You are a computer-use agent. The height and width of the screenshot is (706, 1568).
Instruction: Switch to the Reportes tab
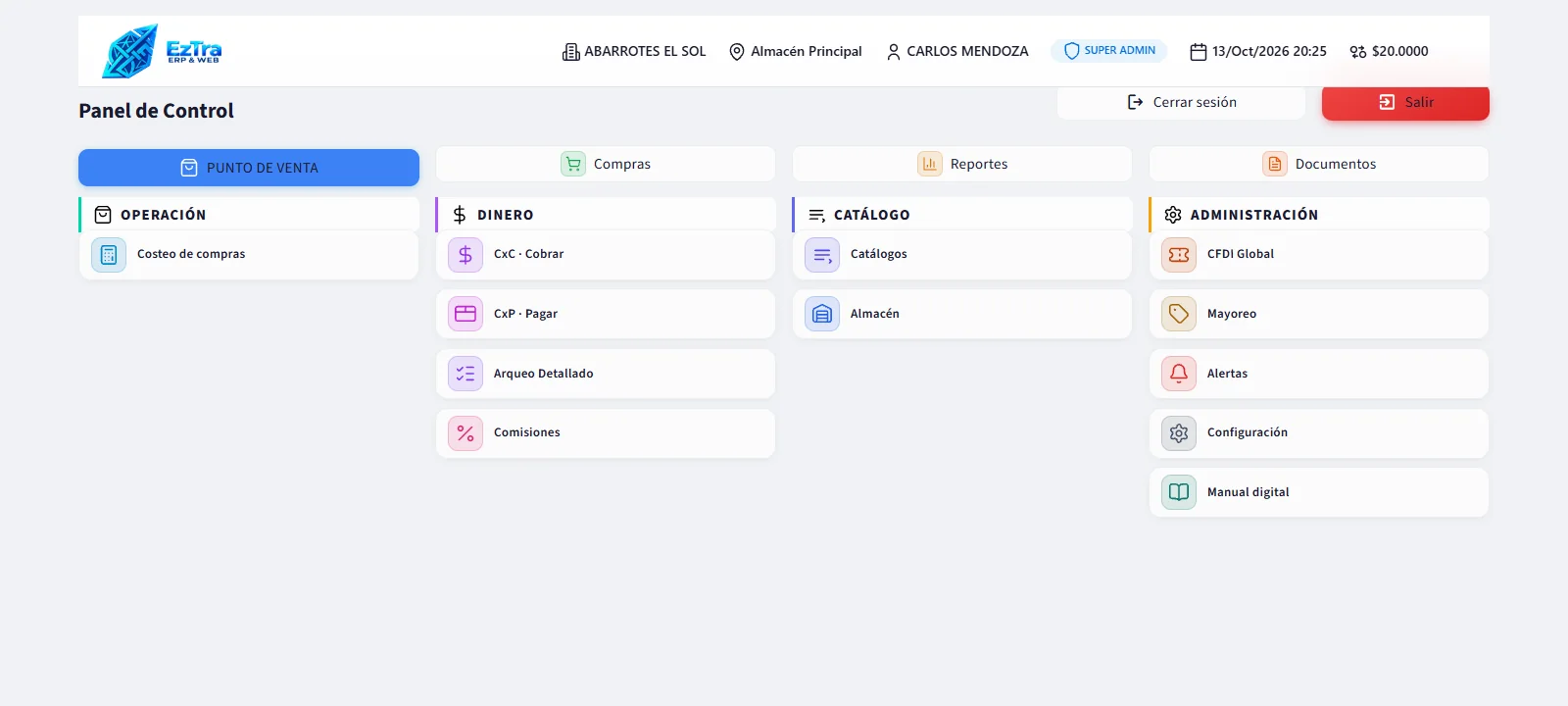click(x=962, y=164)
